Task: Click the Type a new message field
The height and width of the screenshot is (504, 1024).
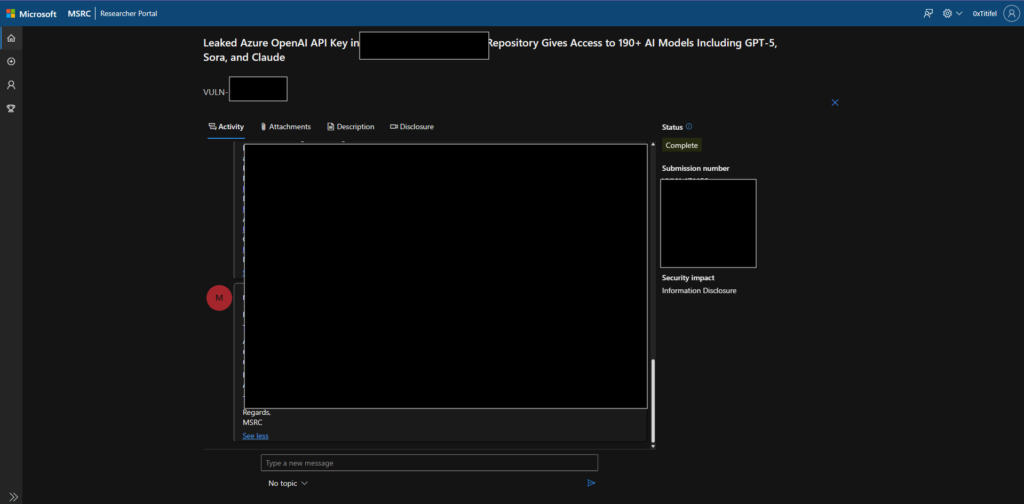Action: coord(429,463)
